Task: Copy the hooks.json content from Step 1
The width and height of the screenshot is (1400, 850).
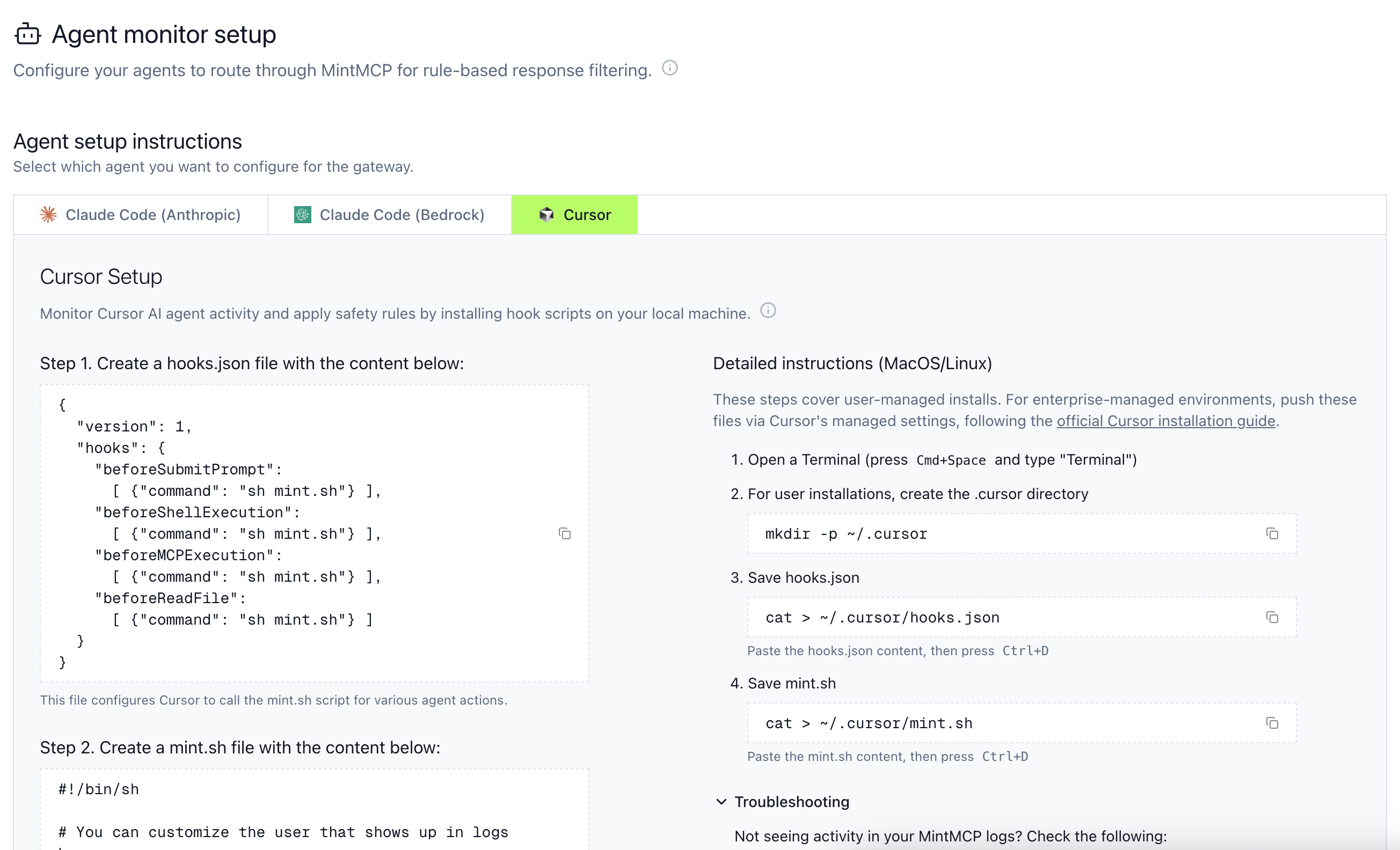Action: (x=564, y=534)
